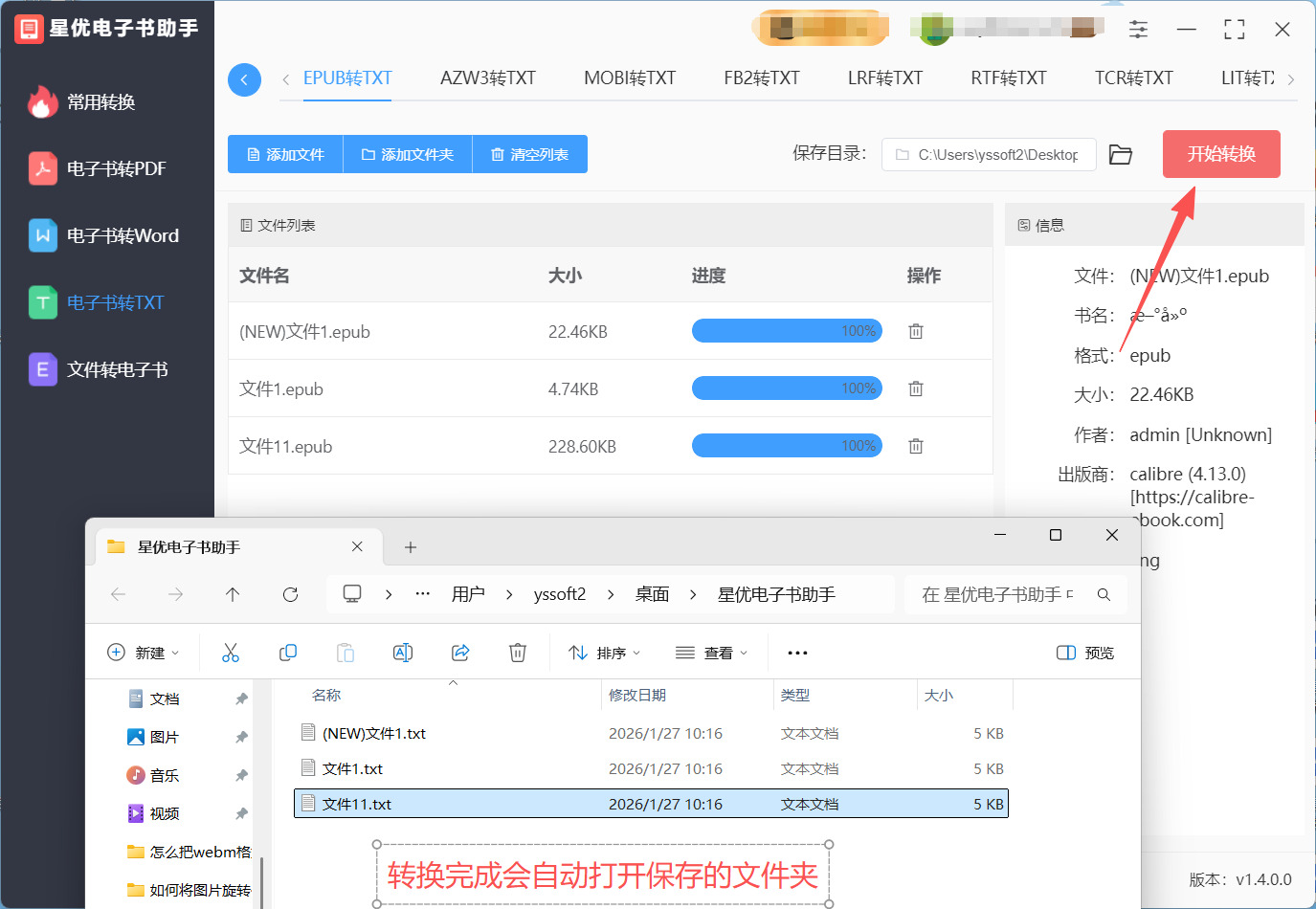Open the 新建 new item dropdown
This screenshot has width=1316, height=909.
click(x=143, y=653)
